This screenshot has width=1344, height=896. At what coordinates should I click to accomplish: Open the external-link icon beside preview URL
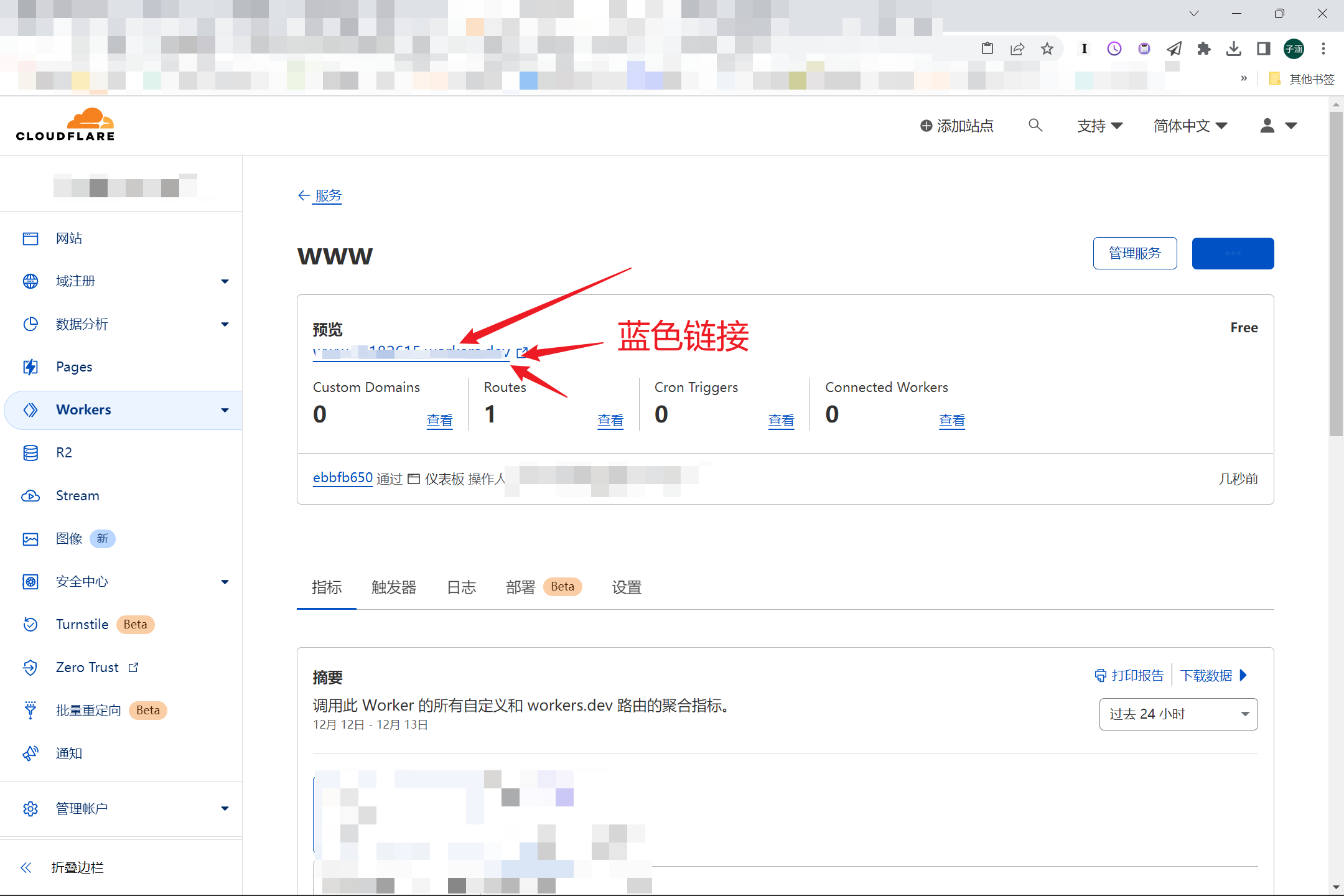(x=522, y=353)
